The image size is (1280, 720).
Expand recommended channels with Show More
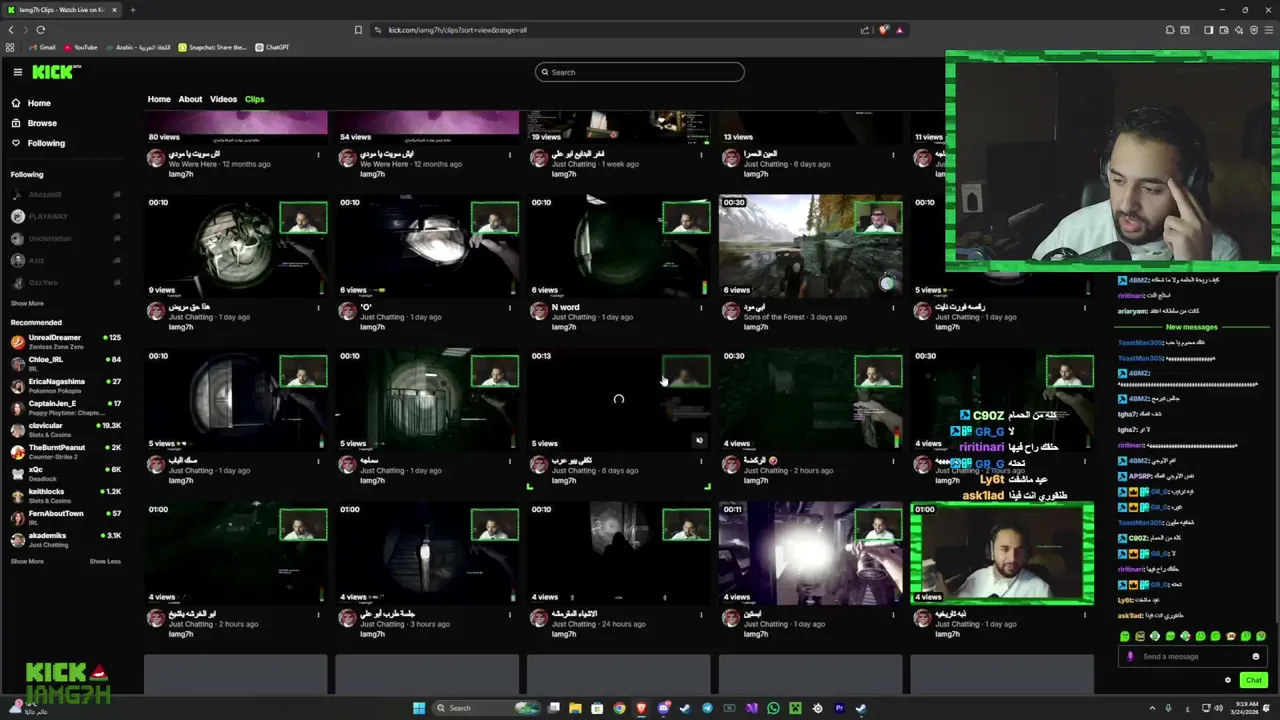click(x=27, y=561)
